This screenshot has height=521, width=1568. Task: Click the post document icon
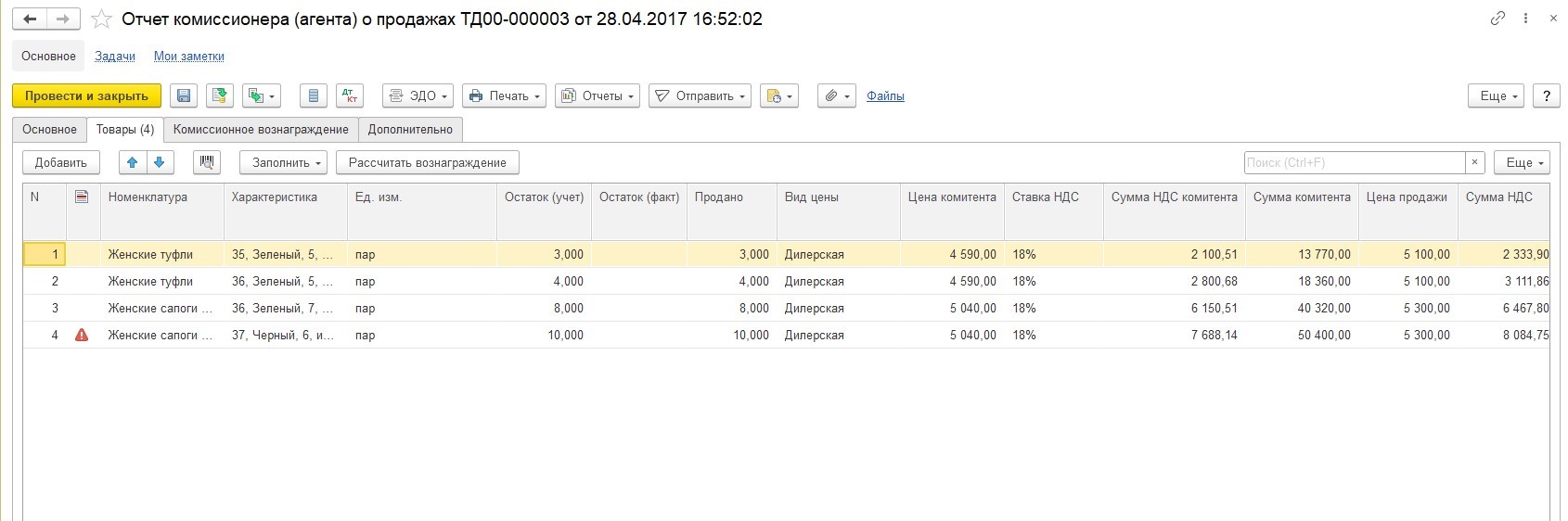220,96
